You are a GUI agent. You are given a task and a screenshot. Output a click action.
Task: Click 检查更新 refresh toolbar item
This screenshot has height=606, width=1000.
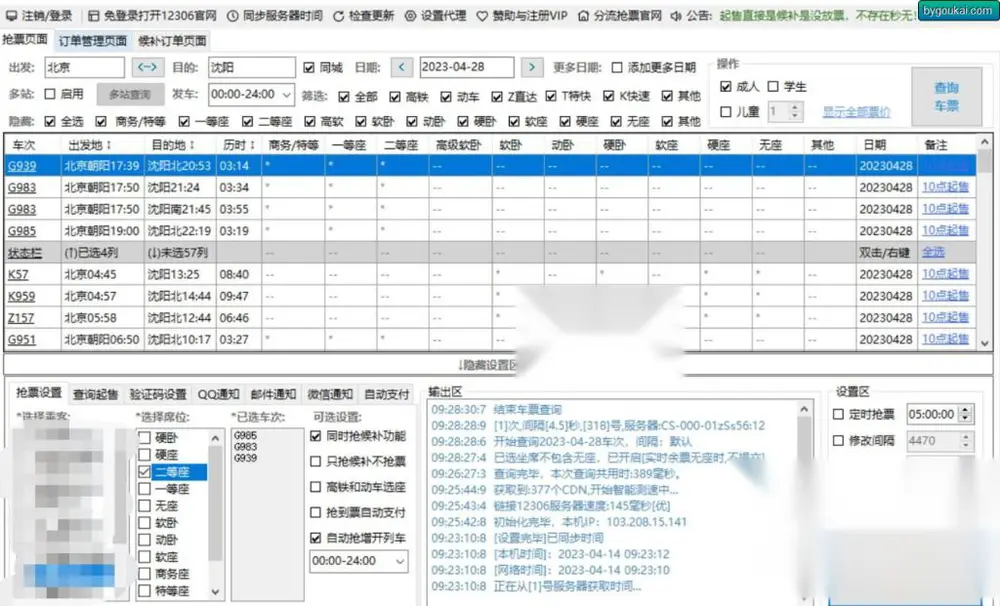coord(364,16)
